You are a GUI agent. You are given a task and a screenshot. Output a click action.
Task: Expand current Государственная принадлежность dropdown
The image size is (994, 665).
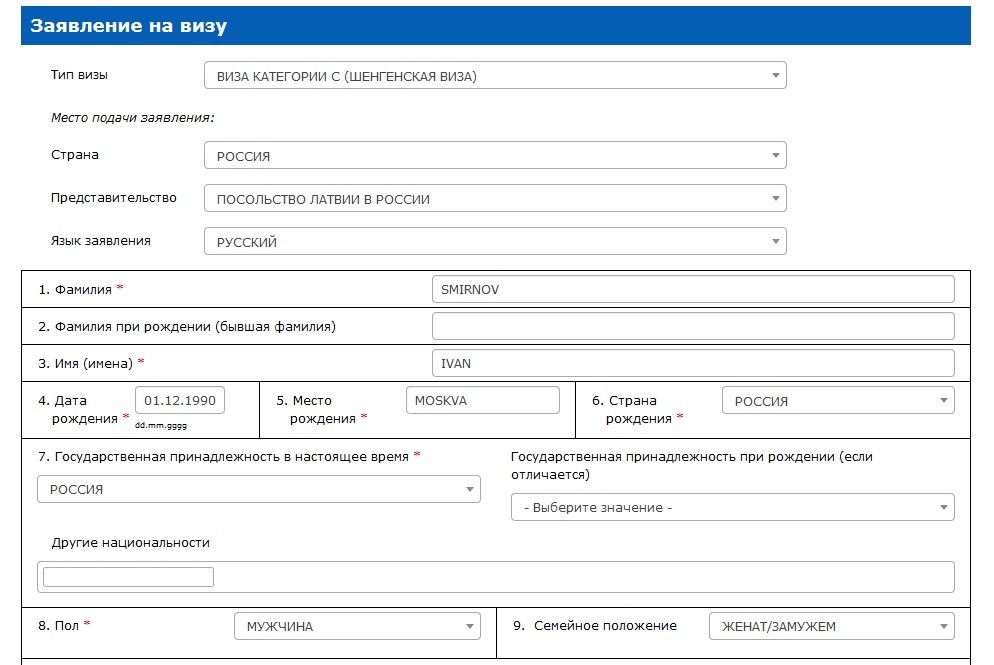[258, 489]
